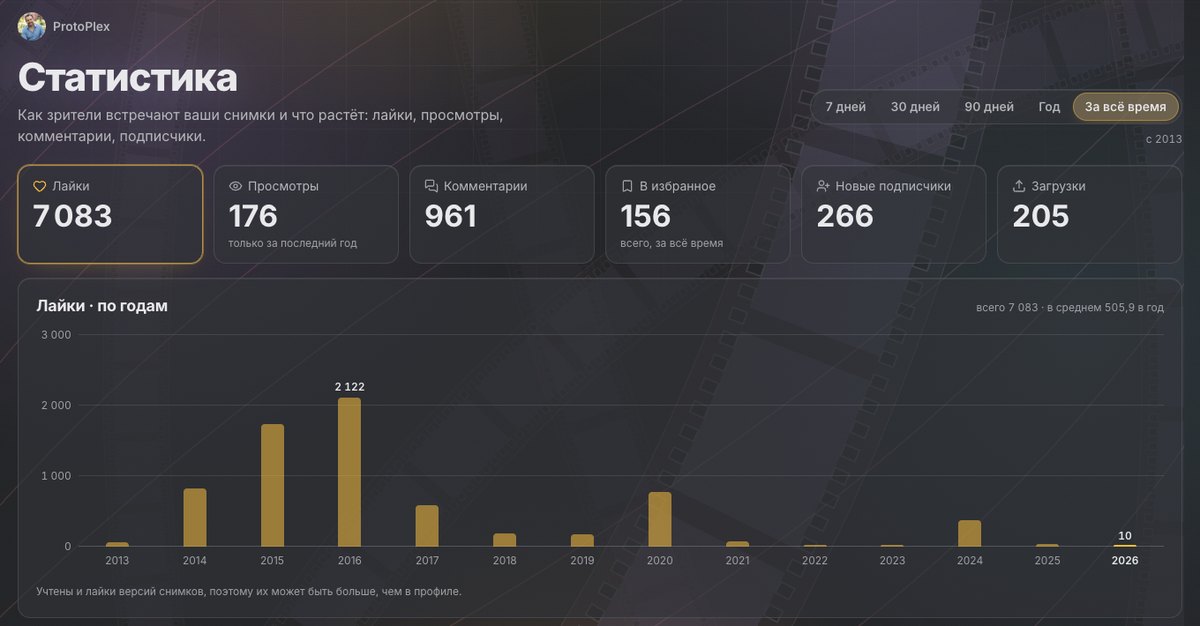Click the 2023 axis label
Screen dimensions: 1200x626
[x=892, y=561]
